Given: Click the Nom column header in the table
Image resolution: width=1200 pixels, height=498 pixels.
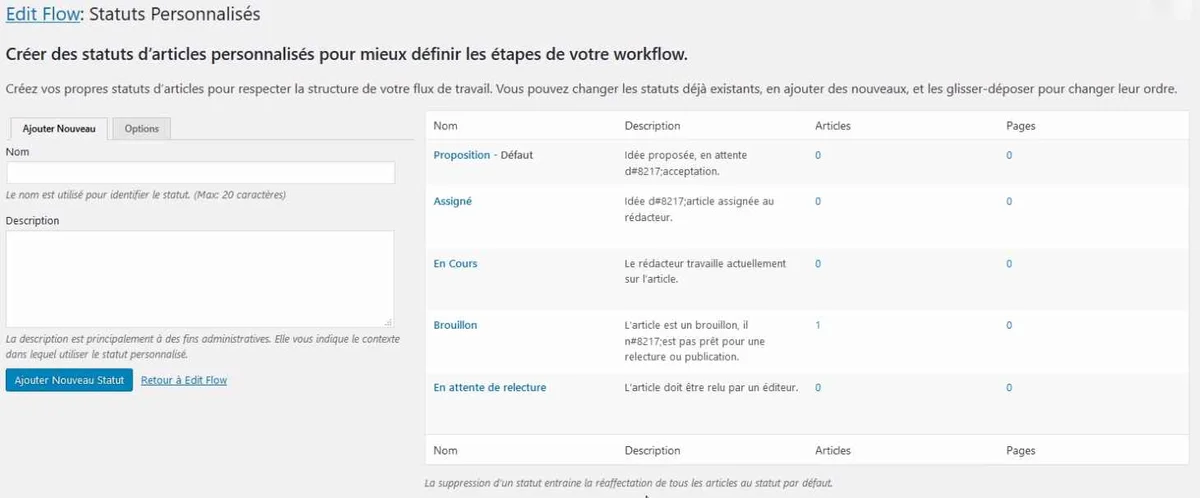Looking at the screenshot, I should (445, 126).
